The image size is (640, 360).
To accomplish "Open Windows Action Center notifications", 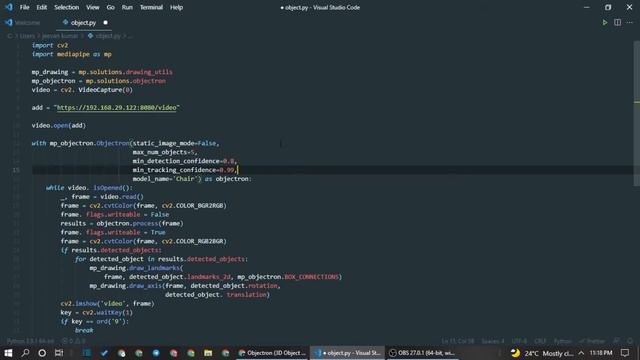I will coord(625,353).
